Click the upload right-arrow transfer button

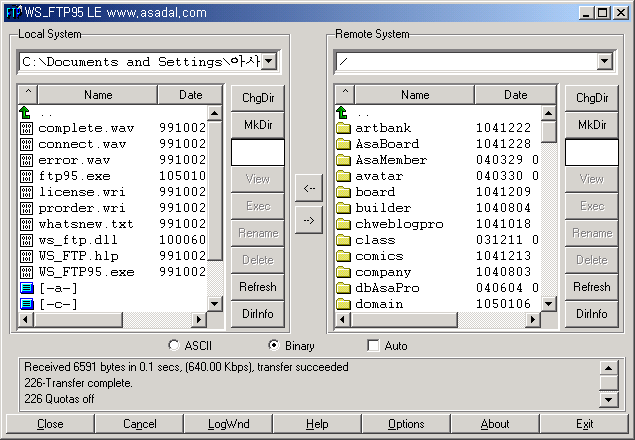309,220
